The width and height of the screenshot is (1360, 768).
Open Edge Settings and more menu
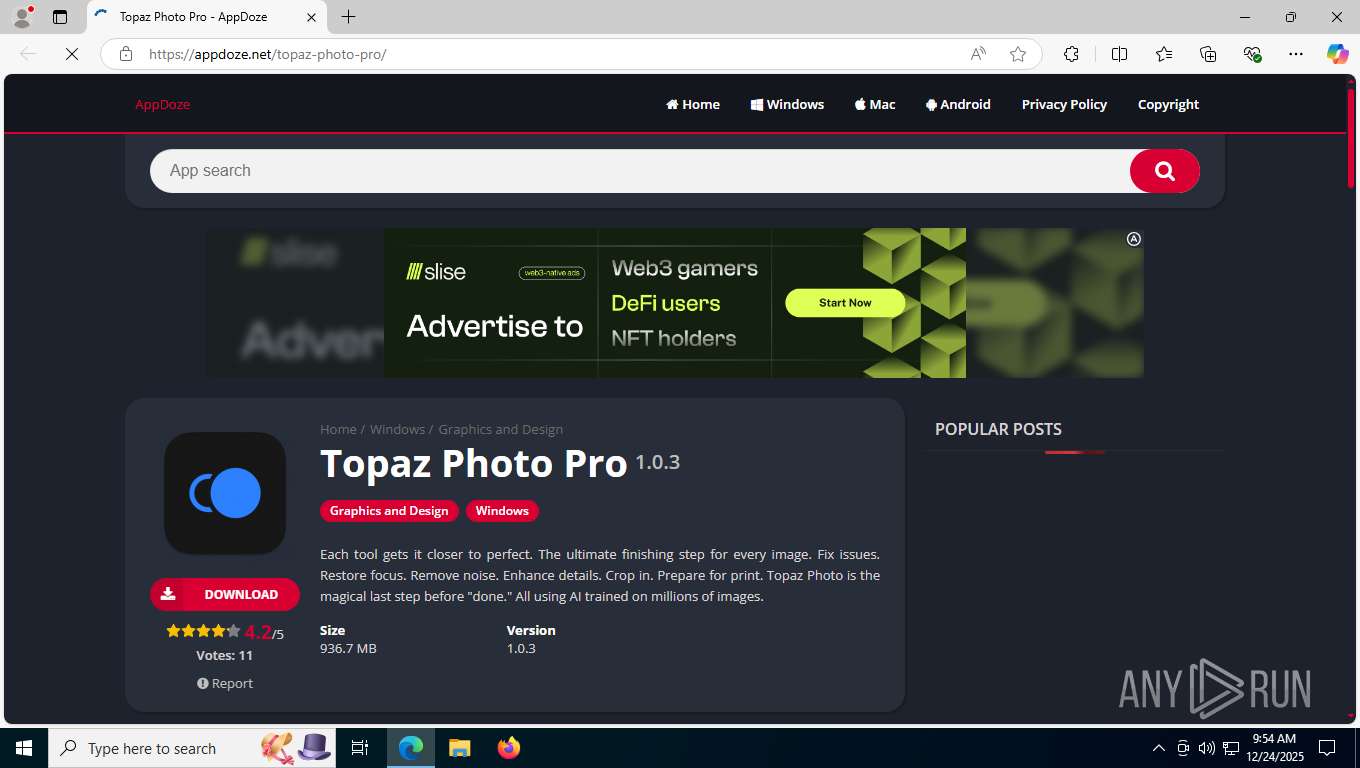(1296, 54)
